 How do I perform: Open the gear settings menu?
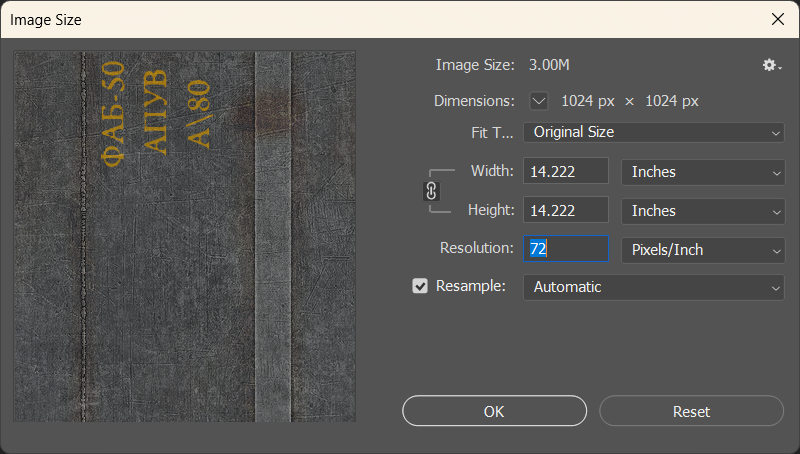click(x=771, y=65)
